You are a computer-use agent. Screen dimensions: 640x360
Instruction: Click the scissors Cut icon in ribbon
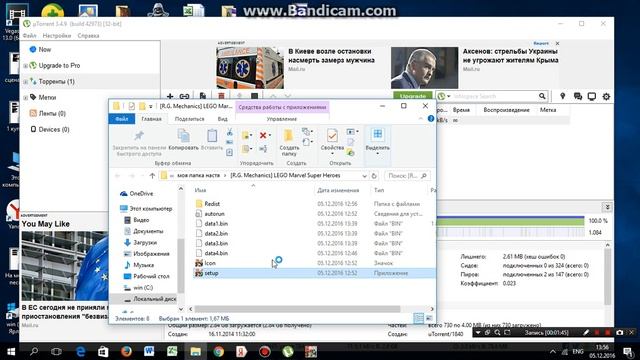click(229, 132)
